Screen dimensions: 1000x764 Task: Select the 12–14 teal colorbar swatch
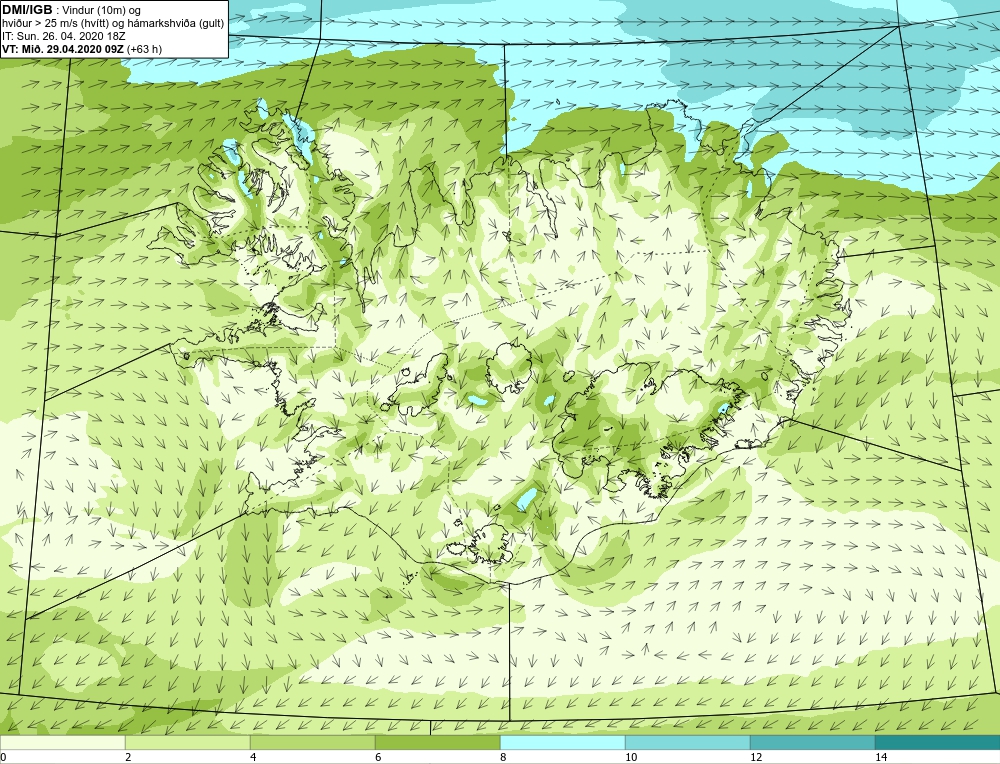pyautogui.click(x=812, y=742)
